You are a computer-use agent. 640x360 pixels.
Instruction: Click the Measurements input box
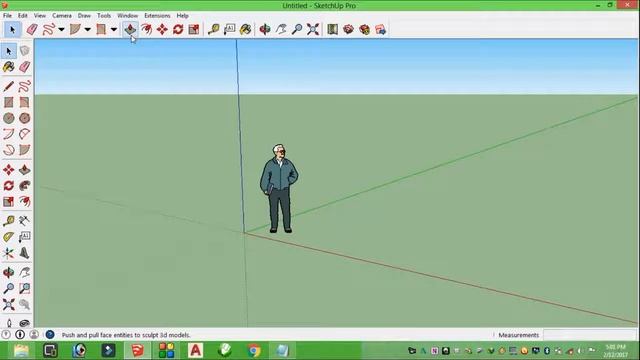click(x=590, y=335)
